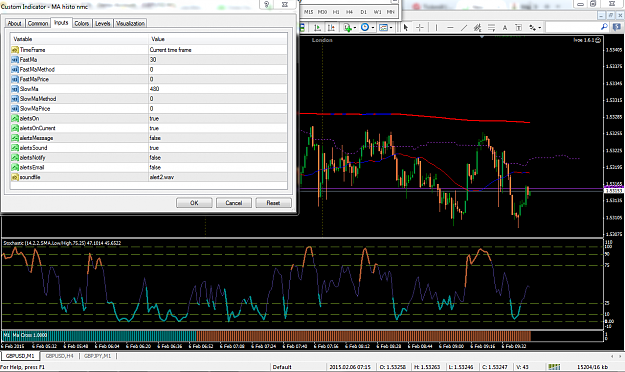Screen dimensions: 625x372
Task: Switch to H1 timeframe
Action: point(336,12)
